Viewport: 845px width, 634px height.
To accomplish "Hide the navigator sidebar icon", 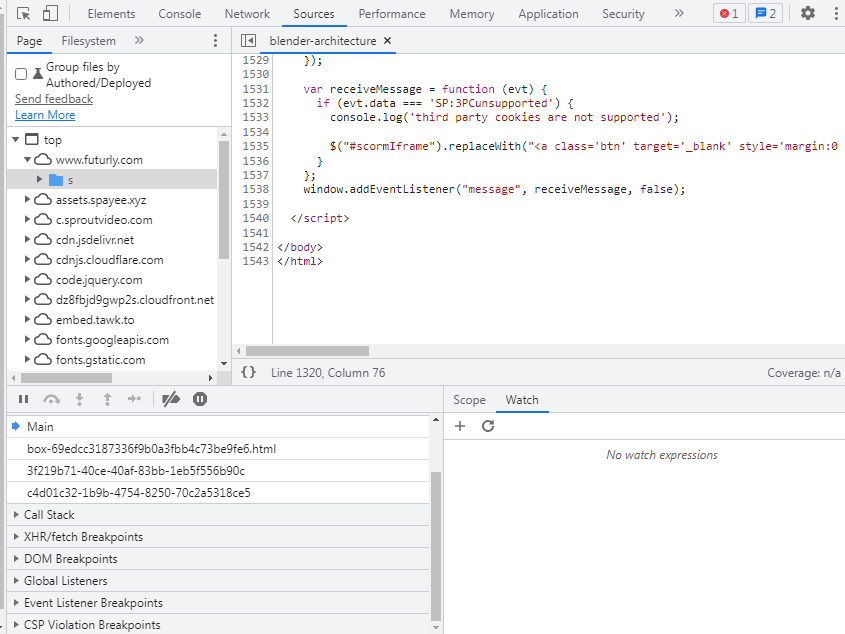I will point(248,41).
